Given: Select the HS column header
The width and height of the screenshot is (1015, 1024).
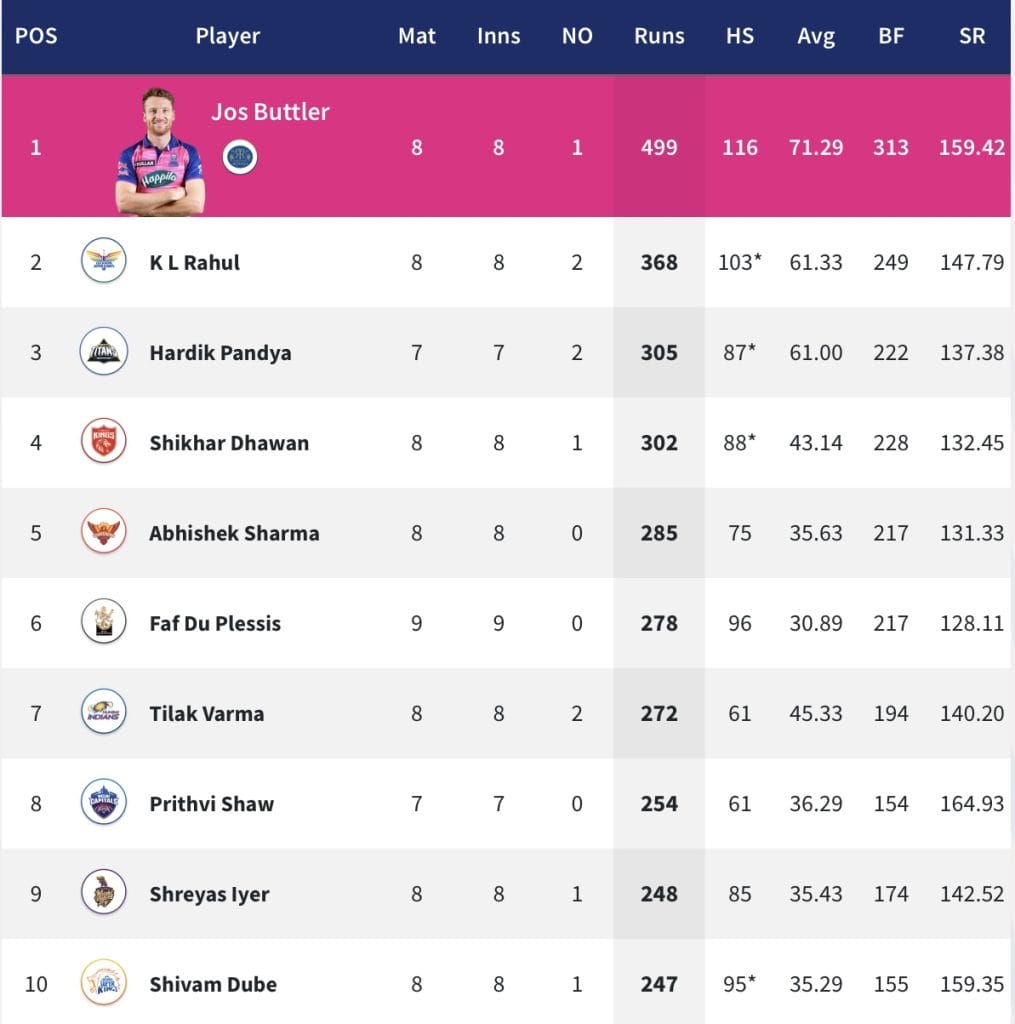Looking at the screenshot, I should coord(740,36).
